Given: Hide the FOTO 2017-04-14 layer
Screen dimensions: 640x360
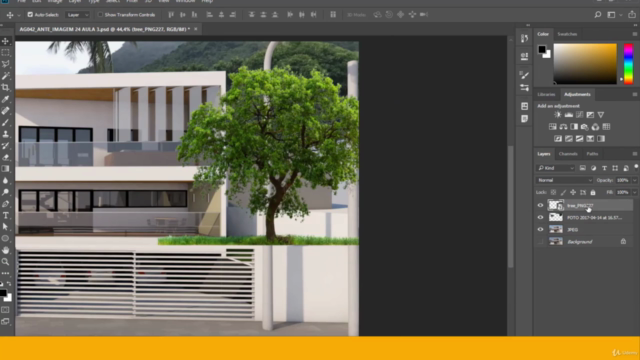Looking at the screenshot, I should pyautogui.click(x=540, y=218).
